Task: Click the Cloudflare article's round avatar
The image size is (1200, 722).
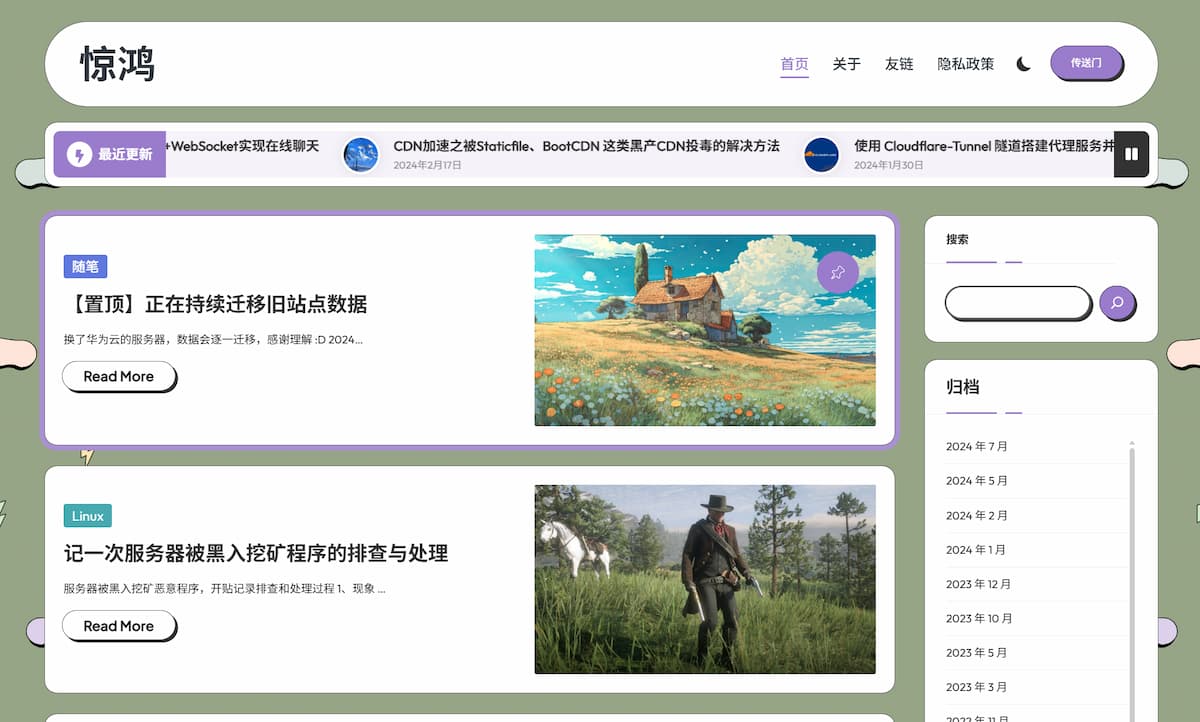Action: point(821,154)
